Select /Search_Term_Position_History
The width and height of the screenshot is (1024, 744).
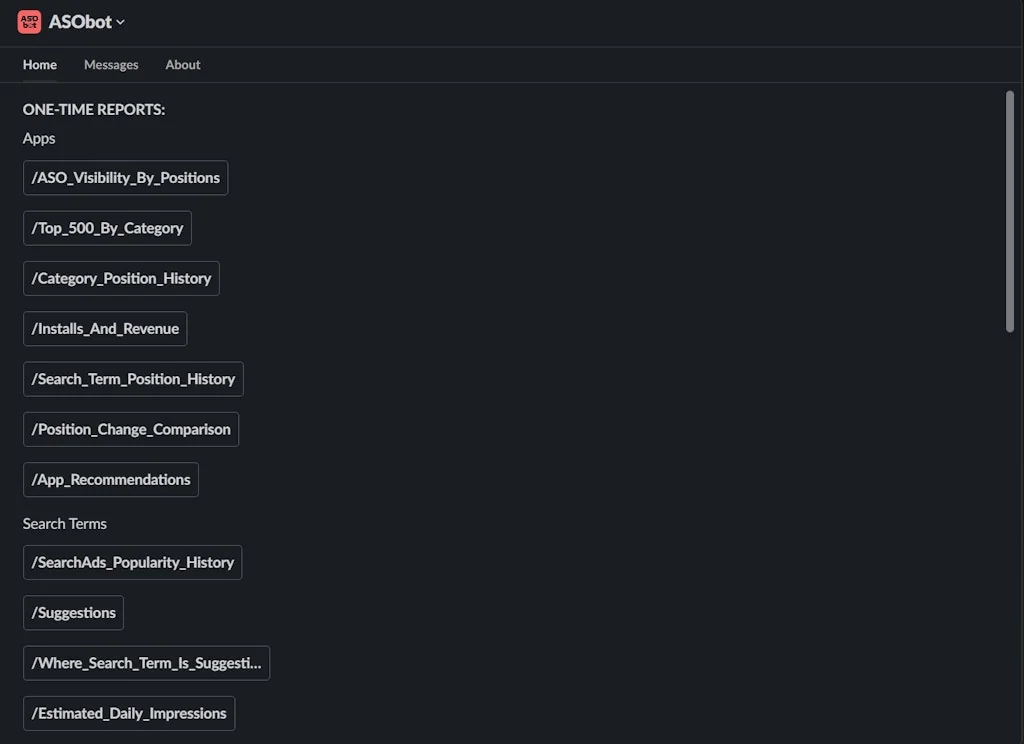133,379
